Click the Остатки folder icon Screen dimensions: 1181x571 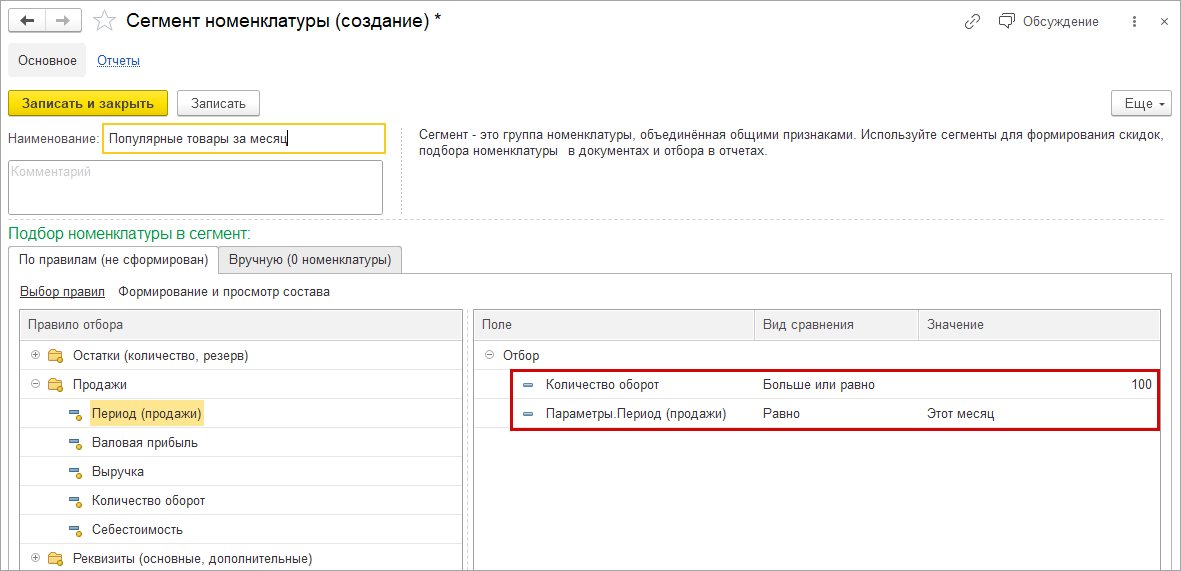click(x=55, y=355)
